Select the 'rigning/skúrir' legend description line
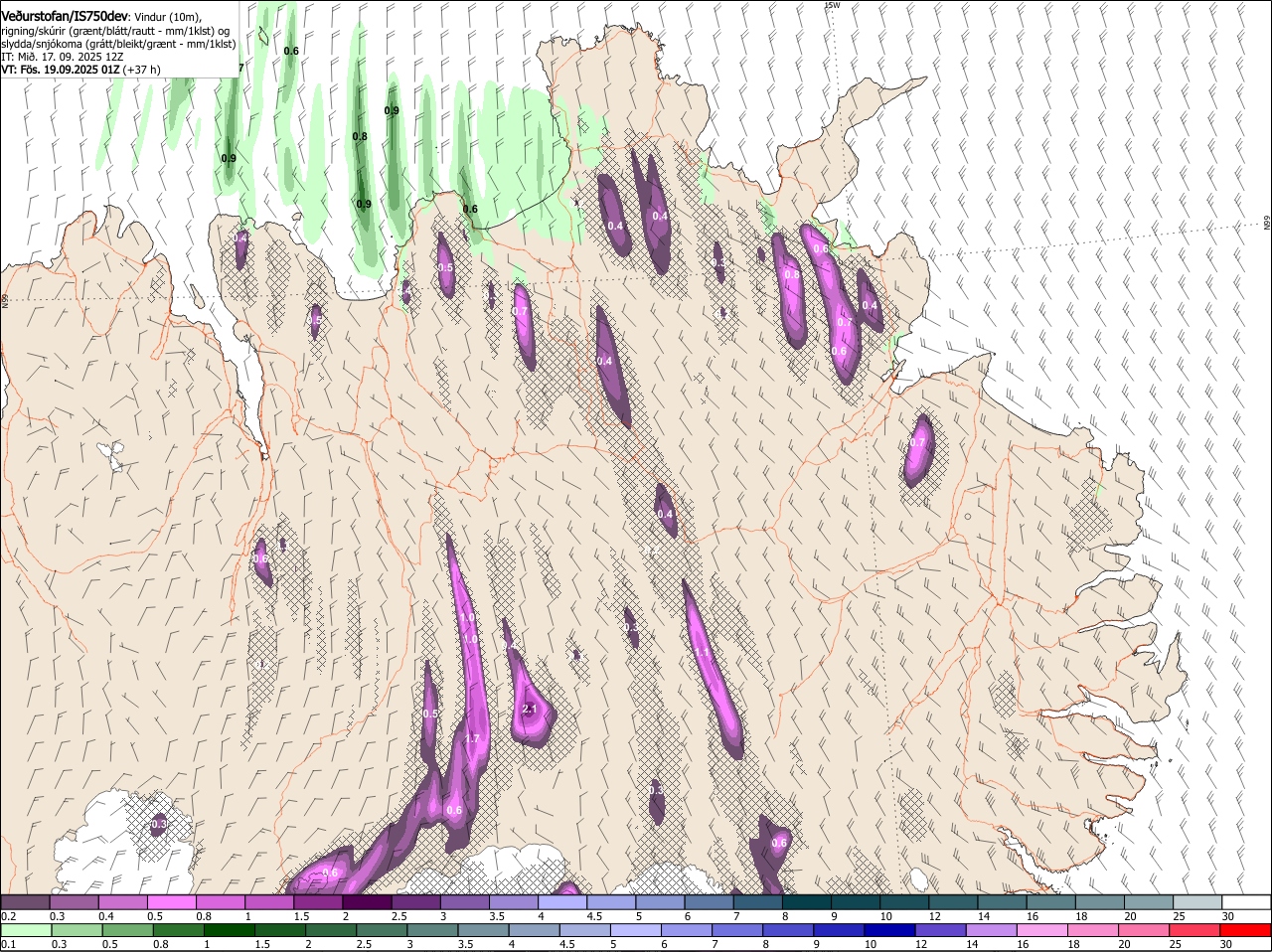Image resolution: width=1272 pixels, height=952 pixels. pyautogui.click(x=115, y=31)
